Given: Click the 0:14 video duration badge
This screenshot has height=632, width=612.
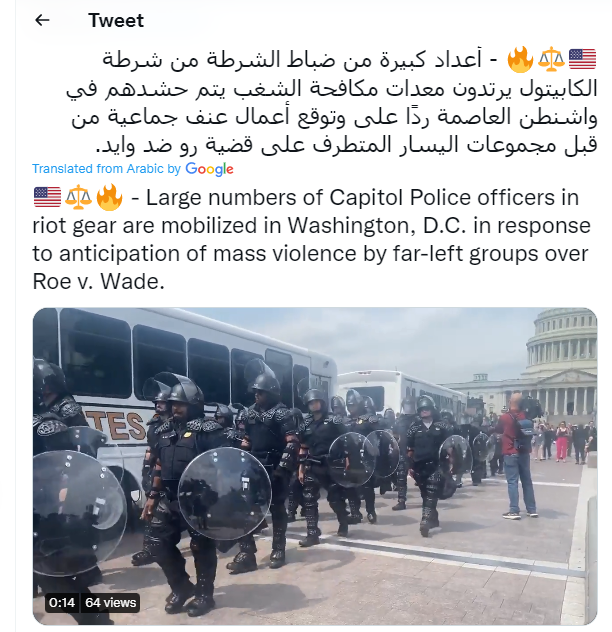Looking at the screenshot, I should (x=62, y=603).
